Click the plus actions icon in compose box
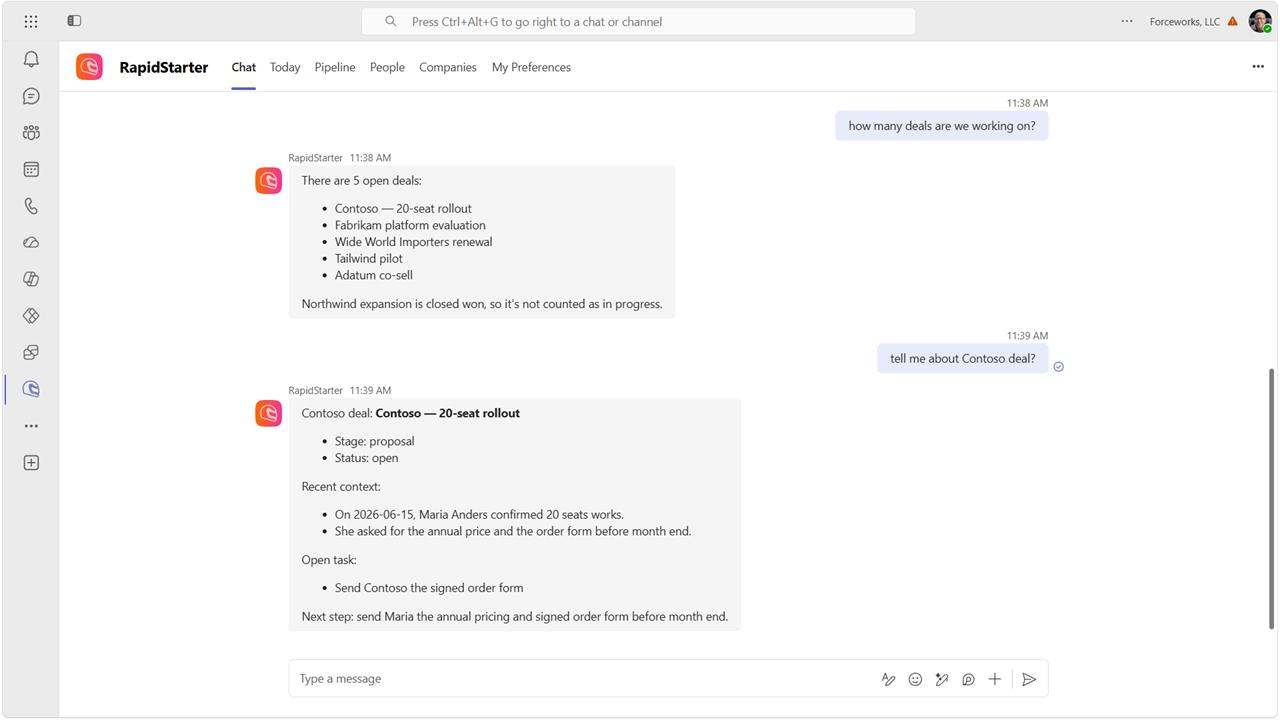 [x=995, y=679]
